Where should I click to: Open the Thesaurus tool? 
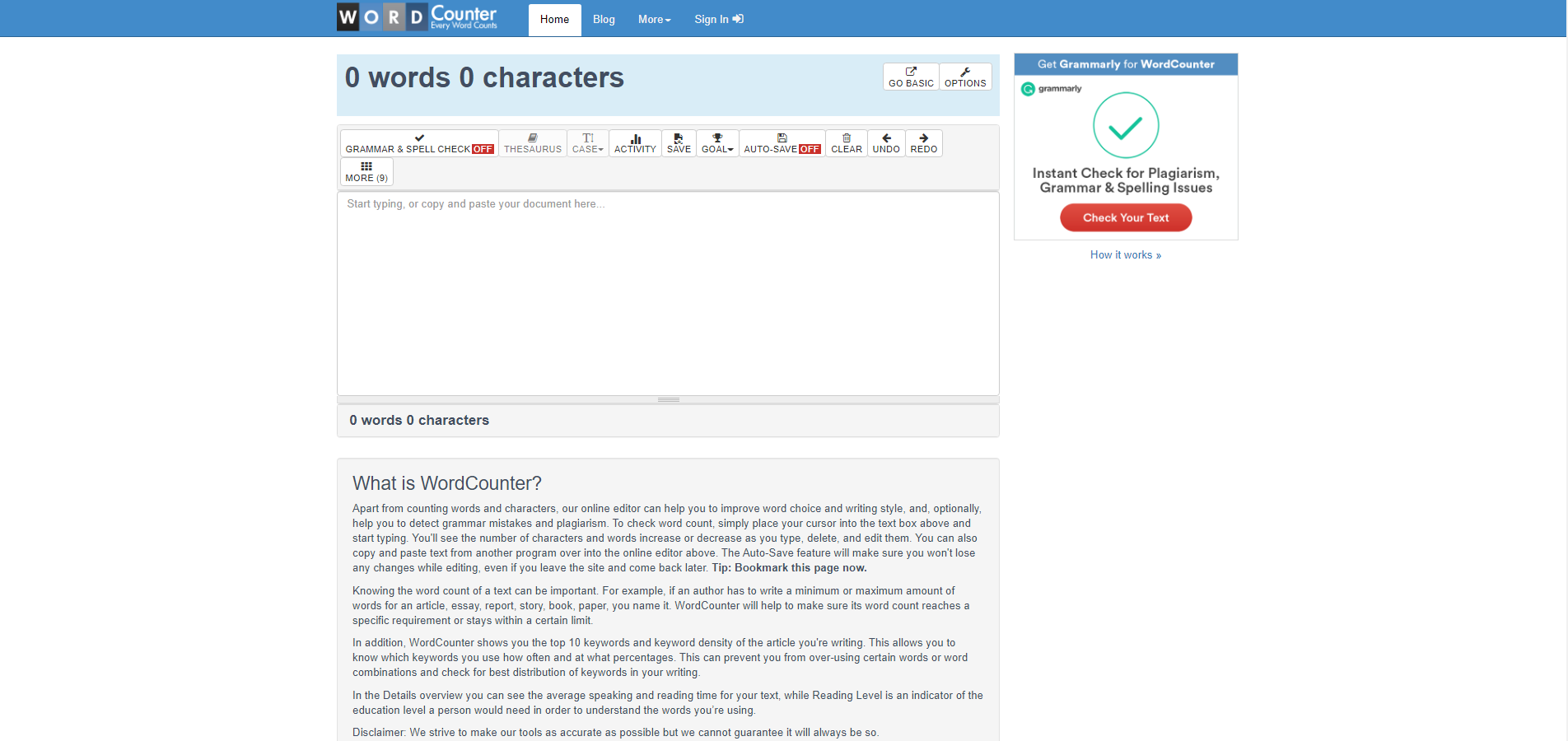click(532, 143)
